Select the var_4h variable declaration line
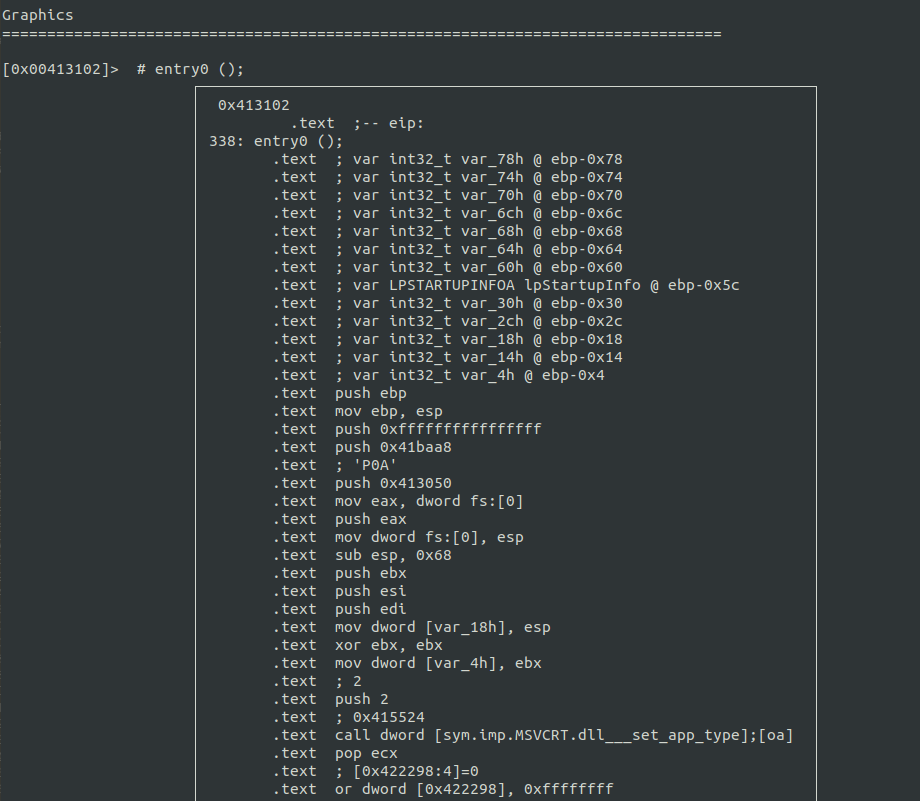The width and height of the screenshot is (920, 801). [x=470, y=375]
